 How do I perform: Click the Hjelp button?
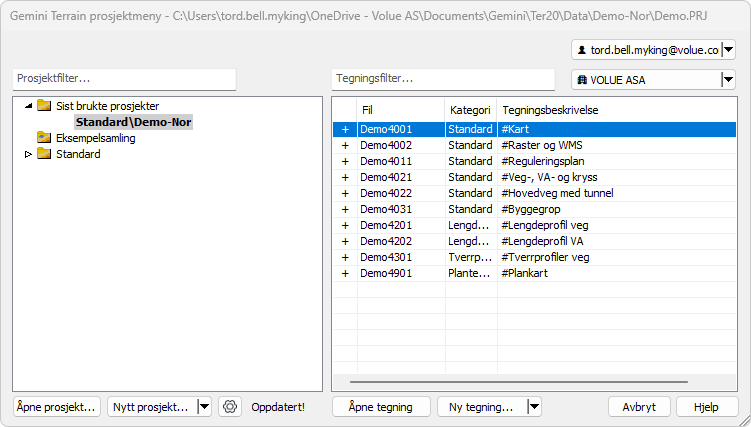click(x=707, y=407)
